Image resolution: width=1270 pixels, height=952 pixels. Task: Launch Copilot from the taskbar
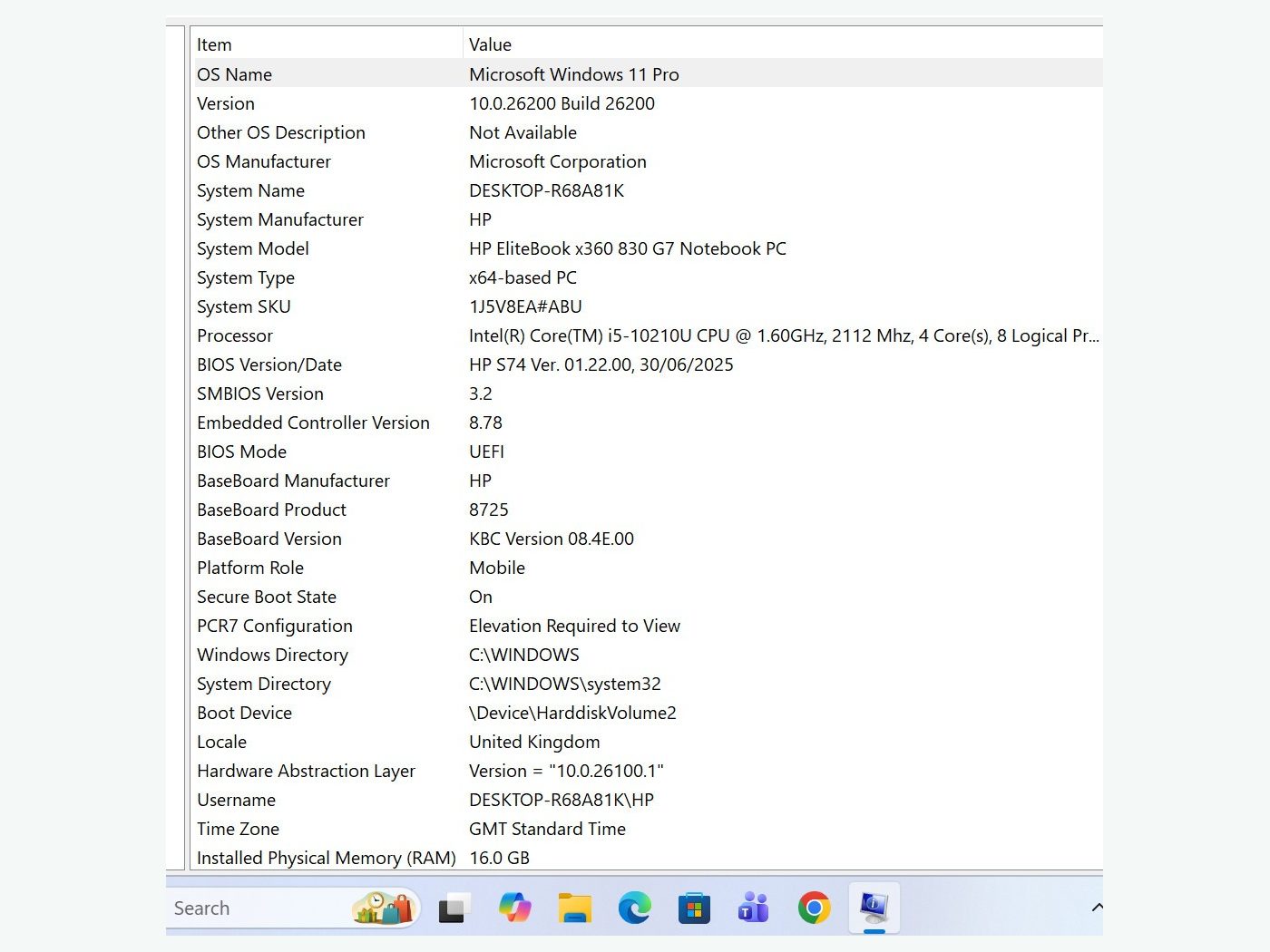click(514, 908)
